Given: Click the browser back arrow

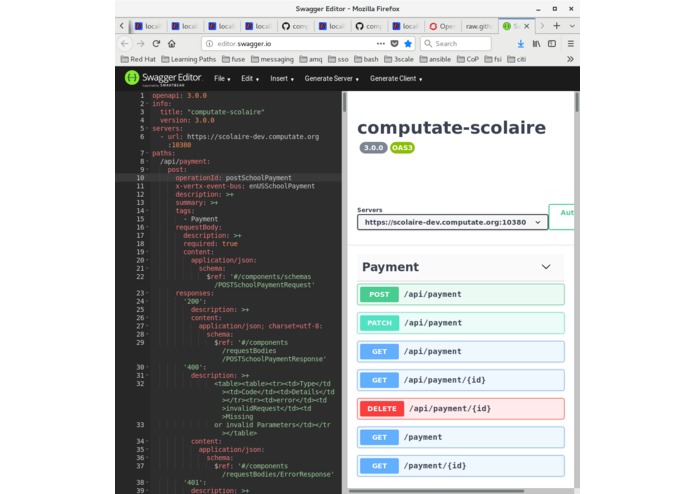Looking at the screenshot, I should [x=125, y=43].
